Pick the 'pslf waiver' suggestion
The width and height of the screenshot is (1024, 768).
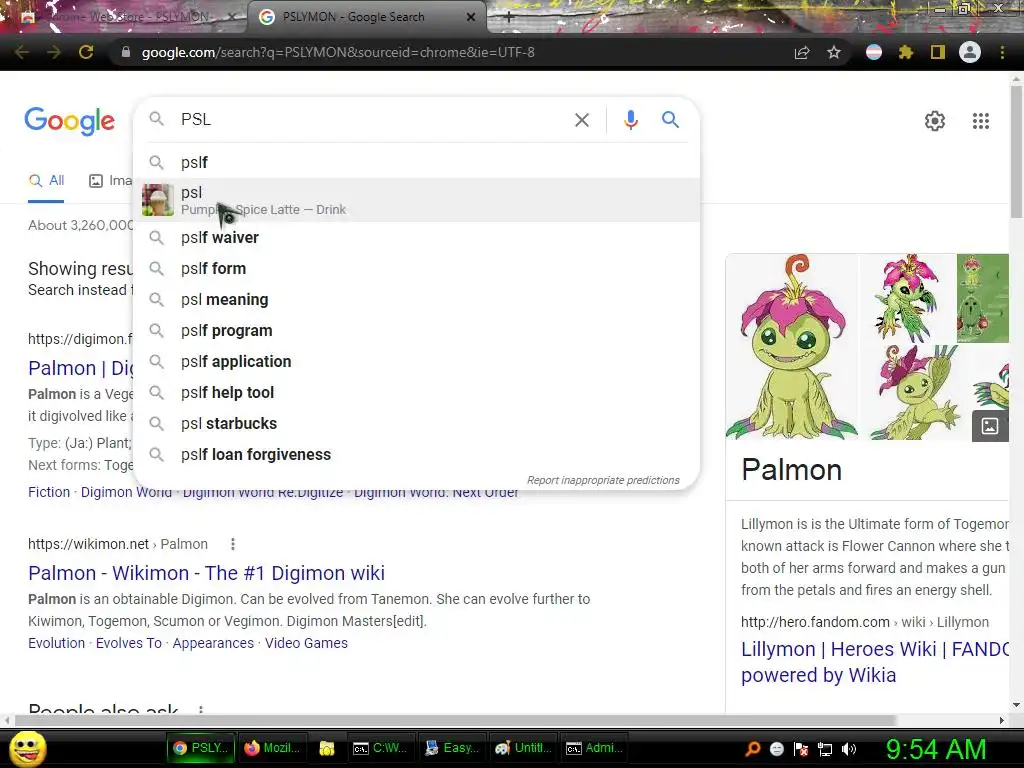416,238
